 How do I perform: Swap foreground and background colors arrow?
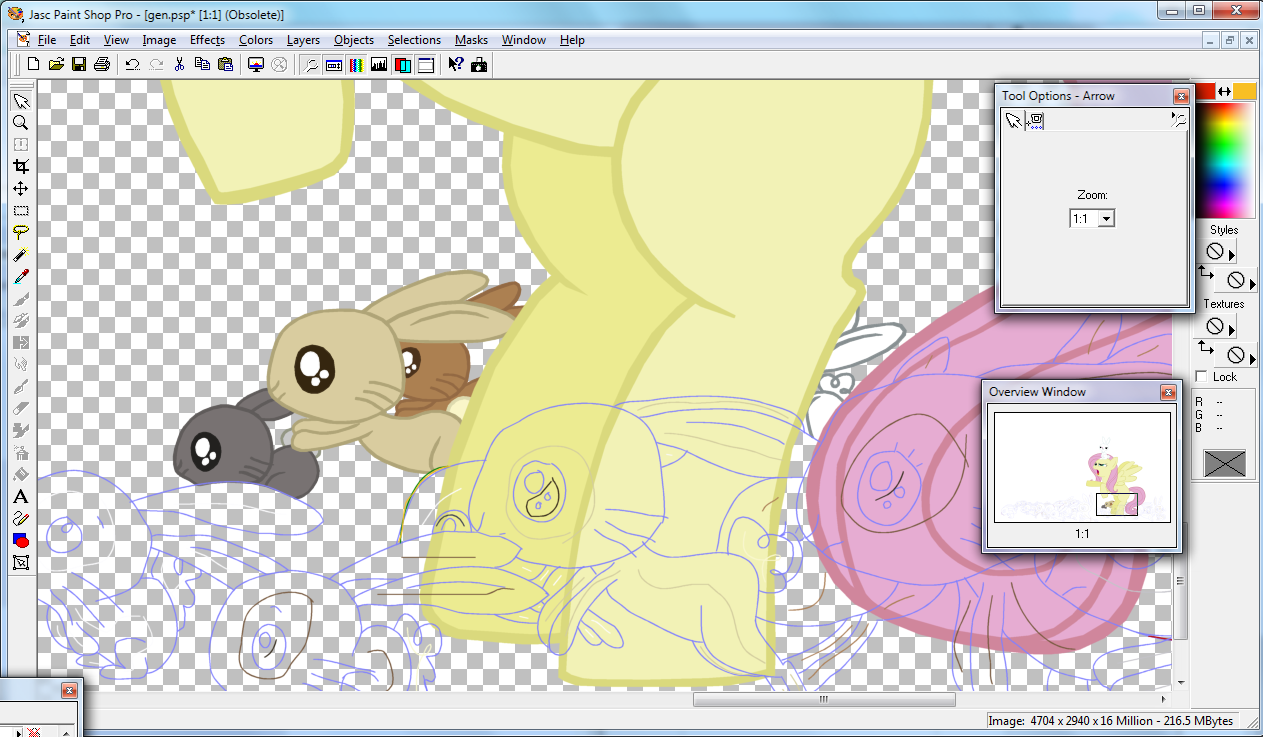[x=1224, y=92]
